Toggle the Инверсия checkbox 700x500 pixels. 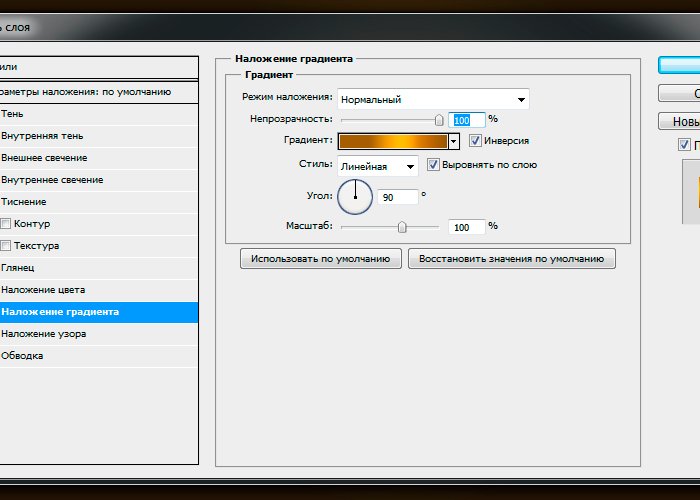tap(475, 141)
